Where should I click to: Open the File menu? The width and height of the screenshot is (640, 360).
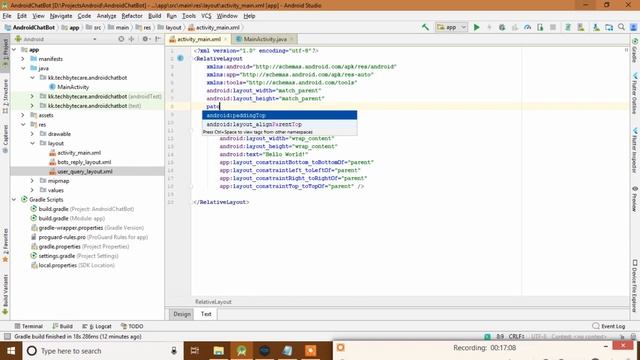(x=7, y=16)
